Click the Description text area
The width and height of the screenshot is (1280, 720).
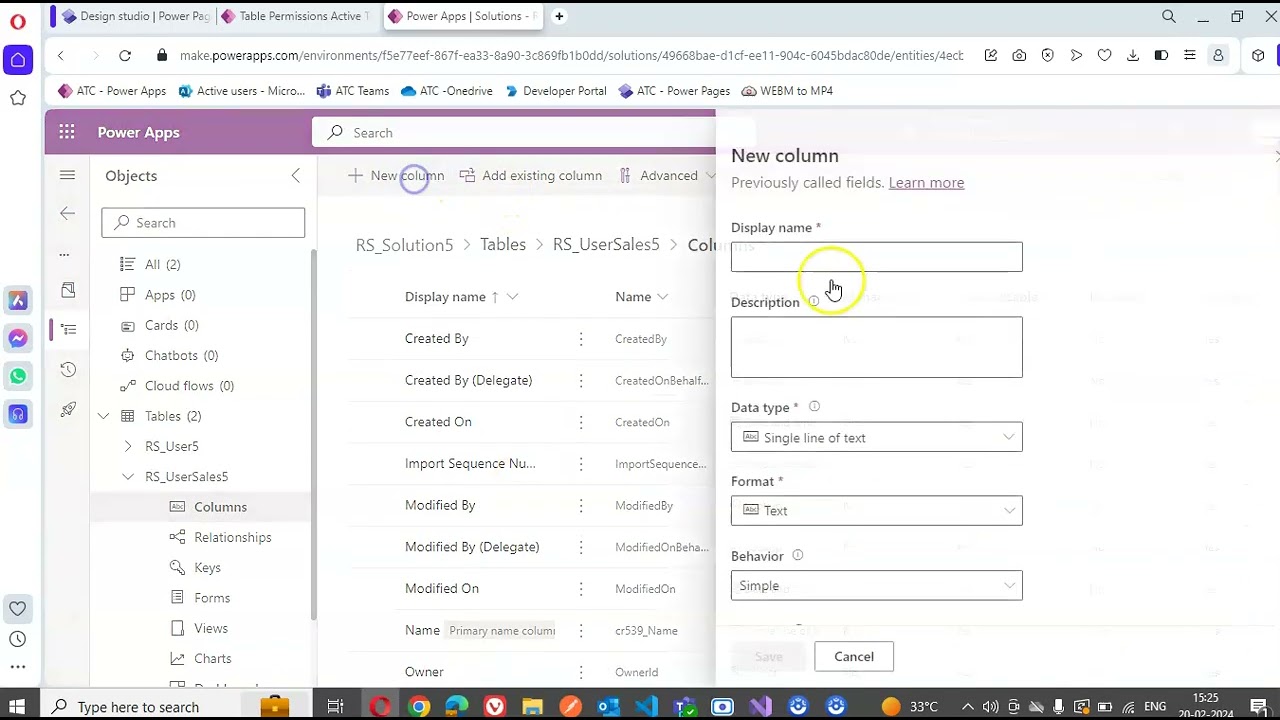[x=876, y=347]
